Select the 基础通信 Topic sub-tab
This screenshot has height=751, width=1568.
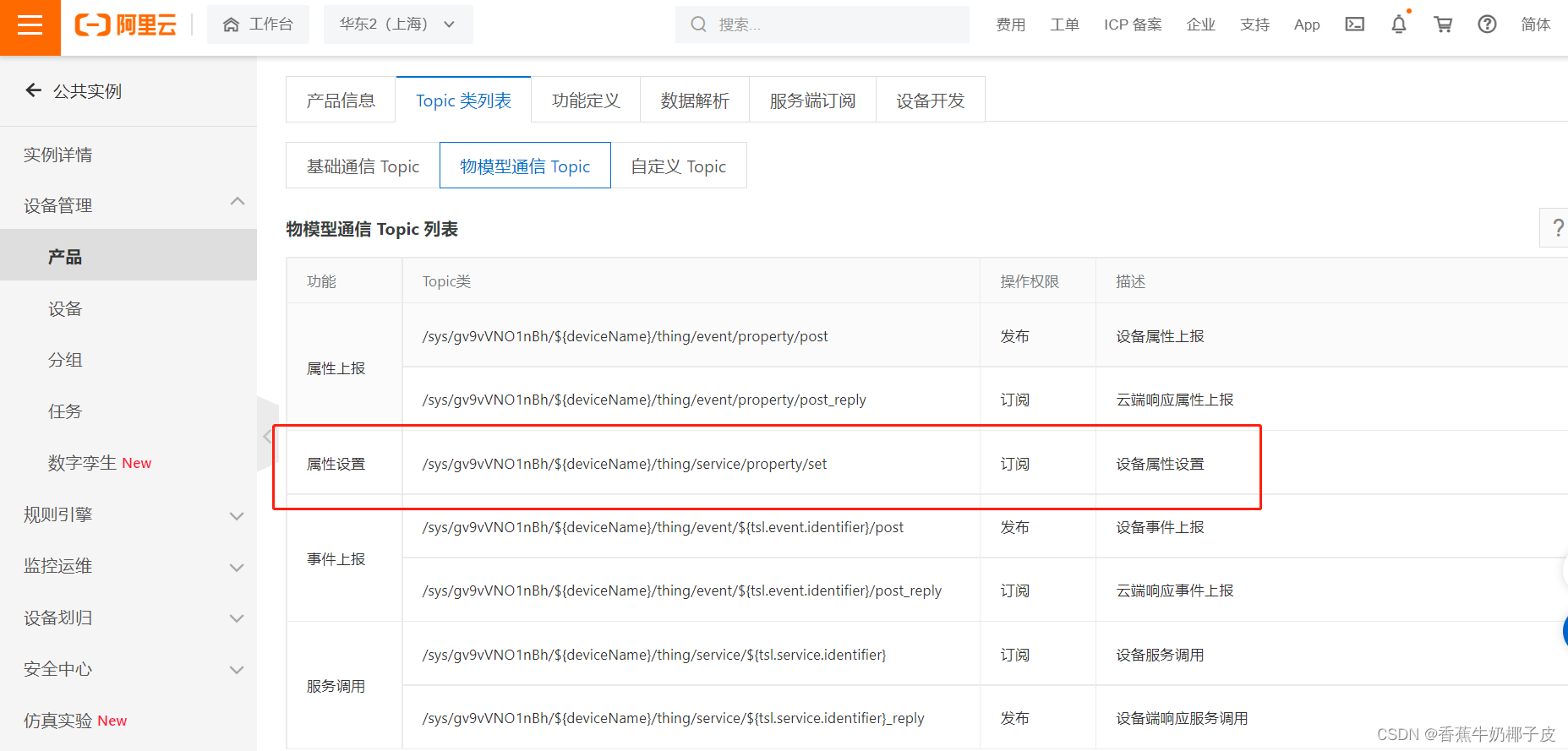pos(363,166)
